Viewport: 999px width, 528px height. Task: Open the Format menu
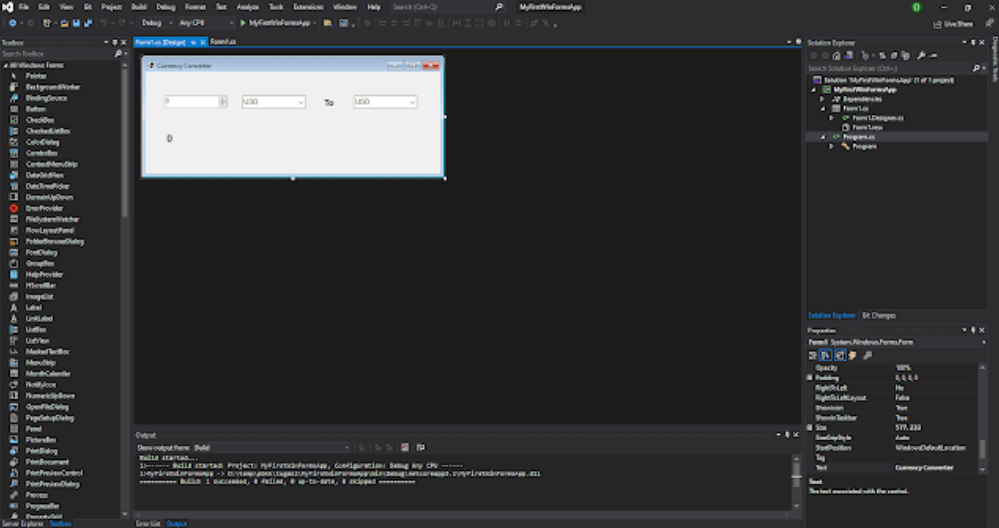[195, 7]
